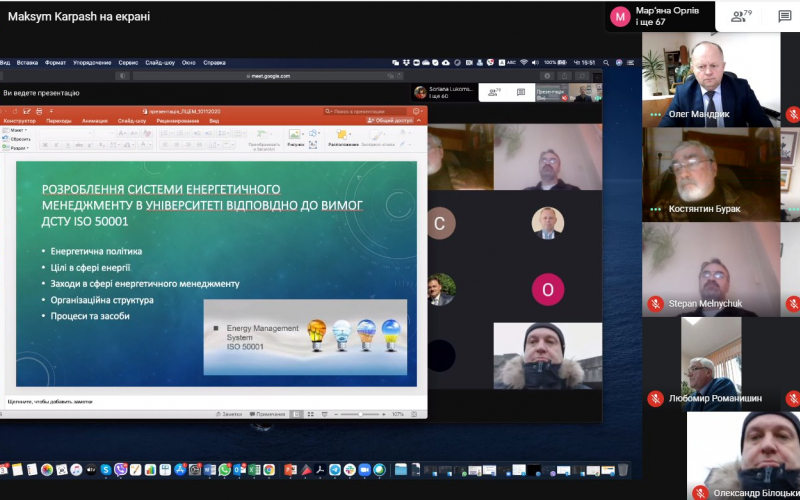This screenshot has height=500, width=800.
Task: Click the meet.google.com address bar
Action: coord(268,76)
